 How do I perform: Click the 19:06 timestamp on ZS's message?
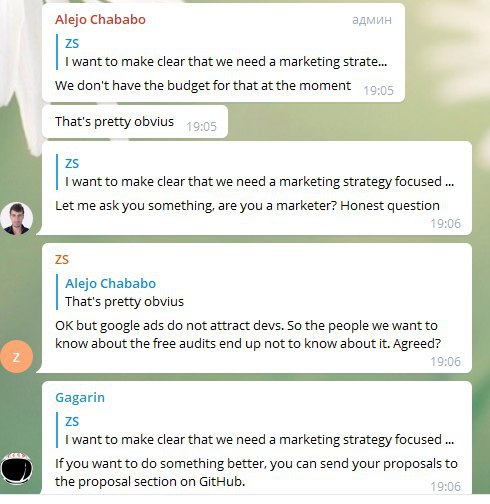tap(446, 362)
